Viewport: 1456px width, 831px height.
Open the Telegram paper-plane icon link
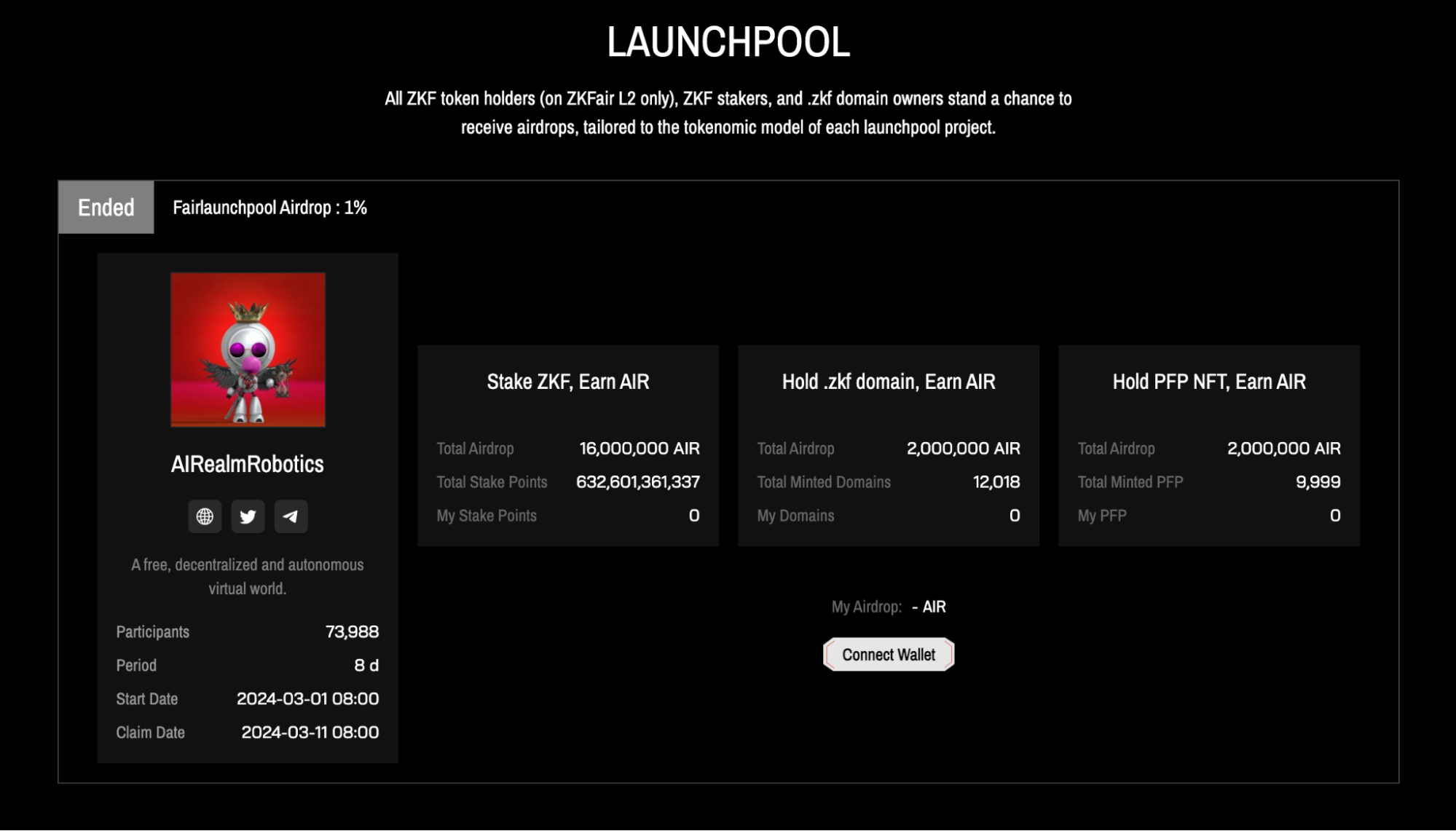(x=291, y=516)
